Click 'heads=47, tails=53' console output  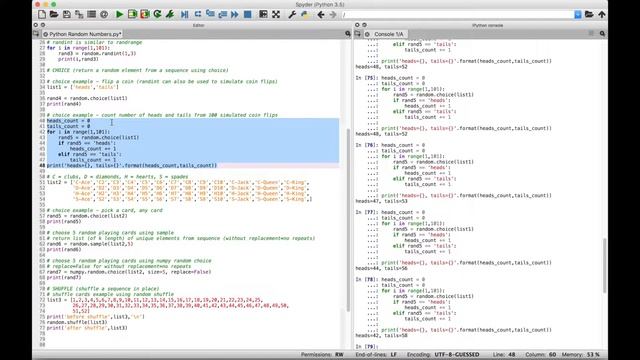[381, 201]
